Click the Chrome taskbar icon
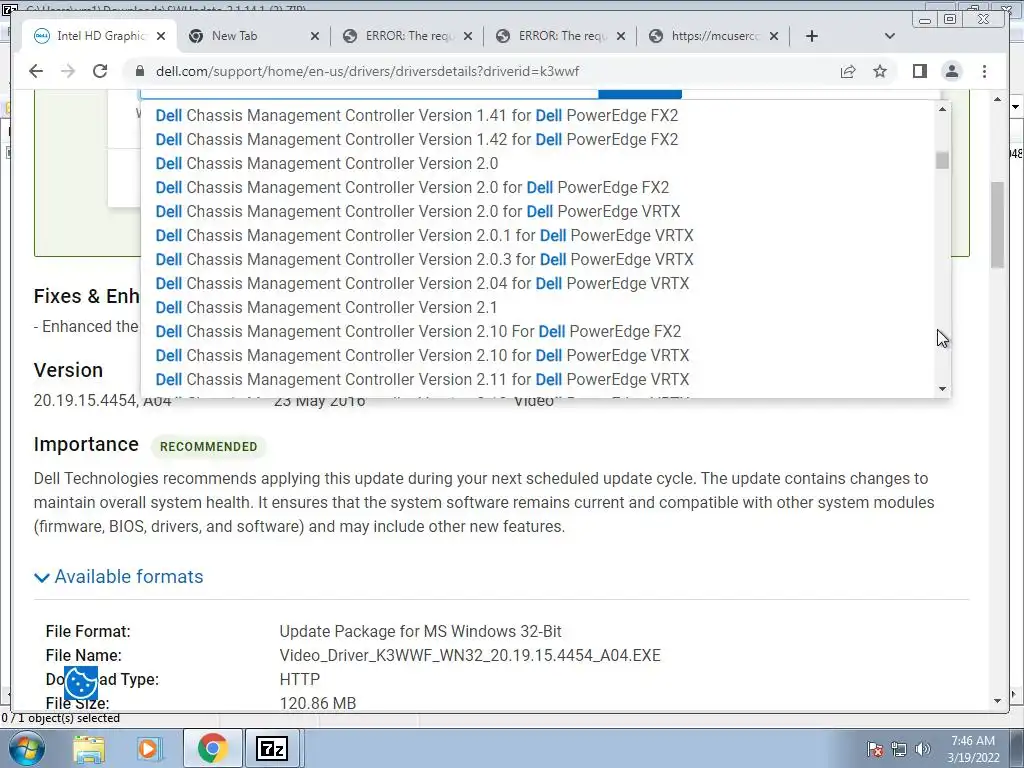Viewport: 1024px width, 768px height. coord(212,748)
